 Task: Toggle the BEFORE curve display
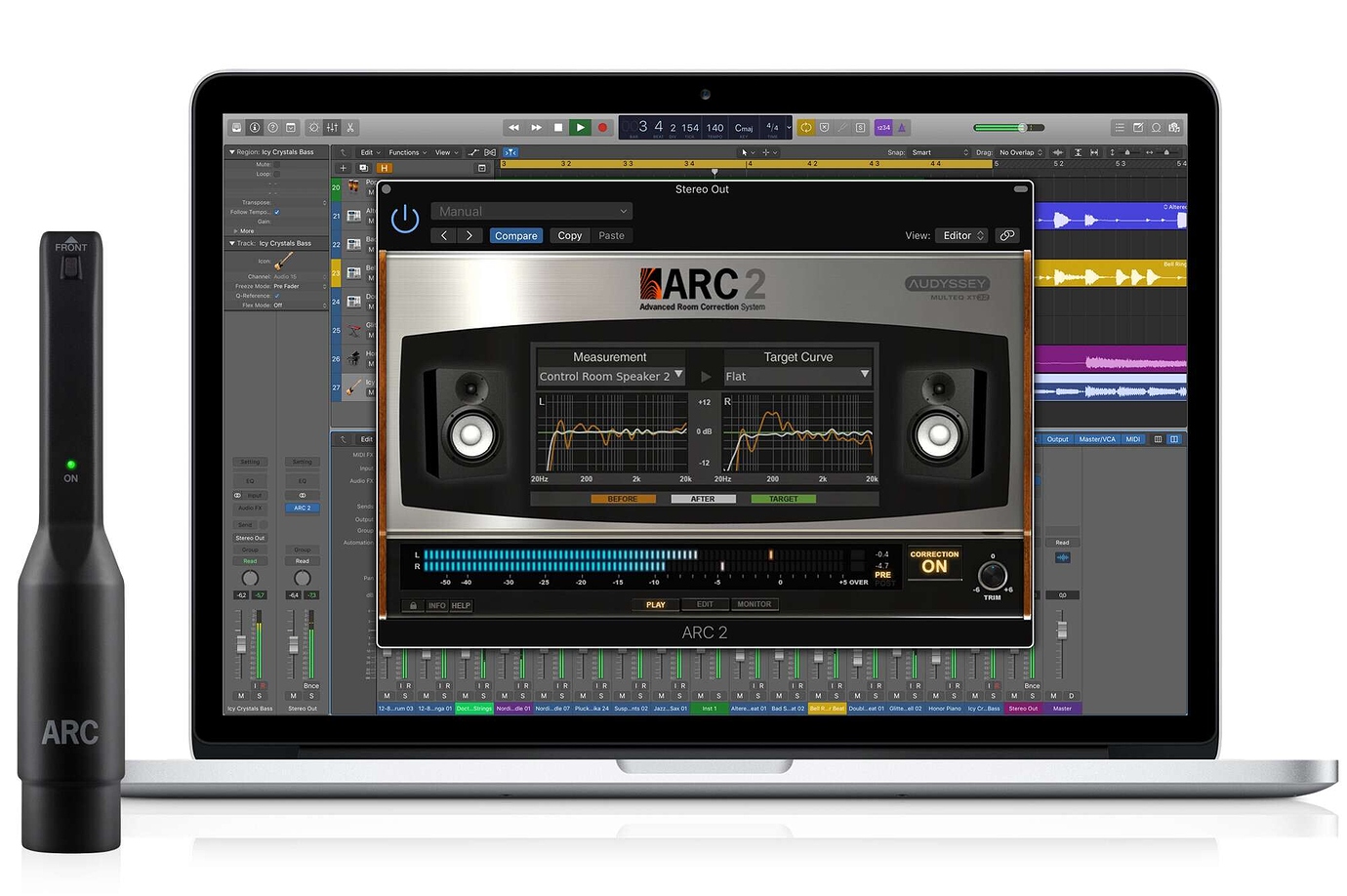click(623, 499)
